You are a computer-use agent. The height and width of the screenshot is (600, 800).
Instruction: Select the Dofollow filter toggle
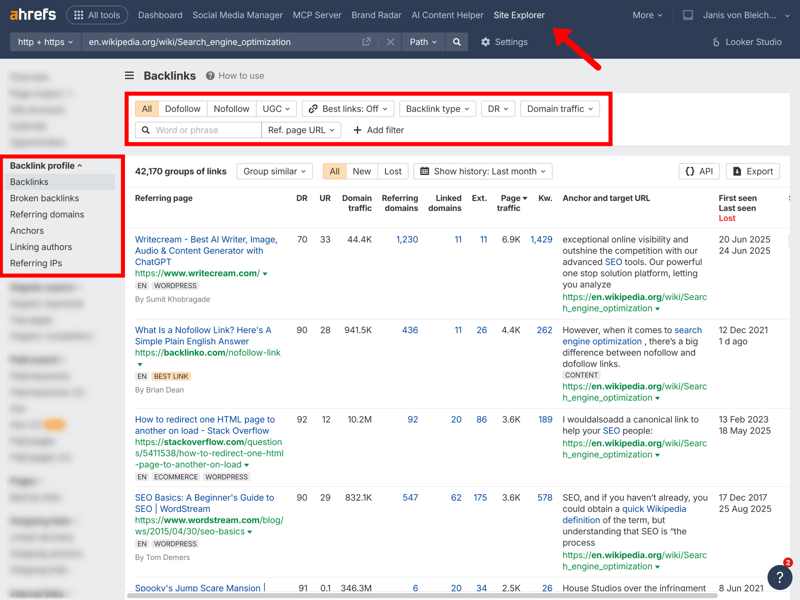182,108
